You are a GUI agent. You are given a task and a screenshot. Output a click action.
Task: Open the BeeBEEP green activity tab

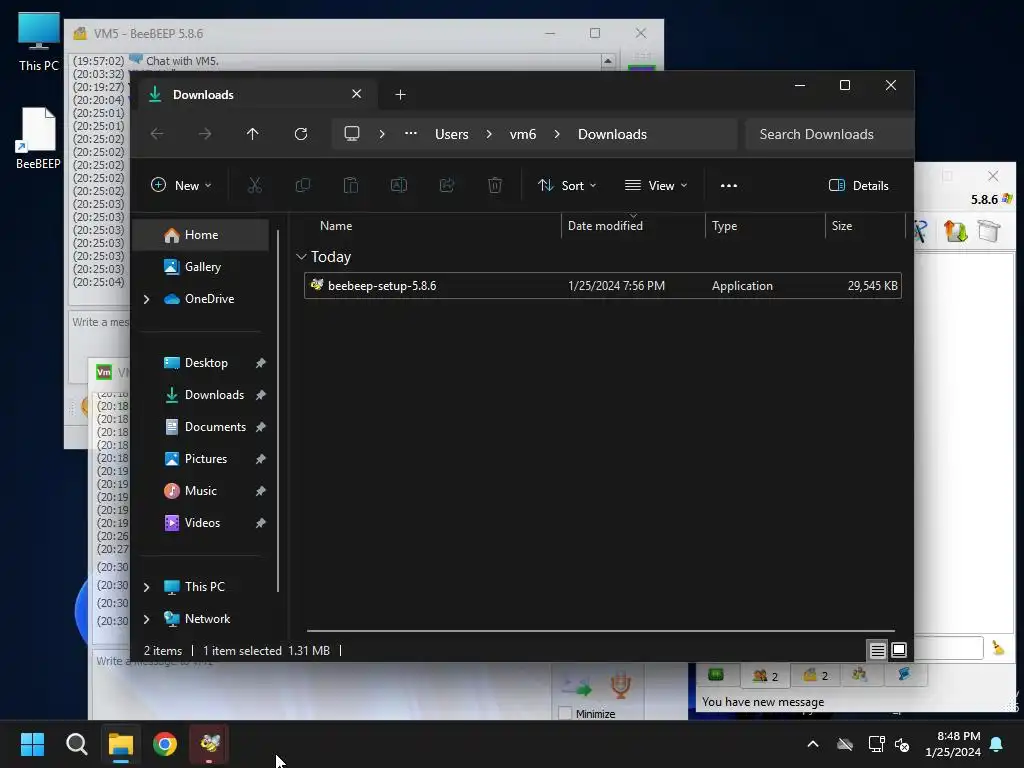(x=716, y=675)
